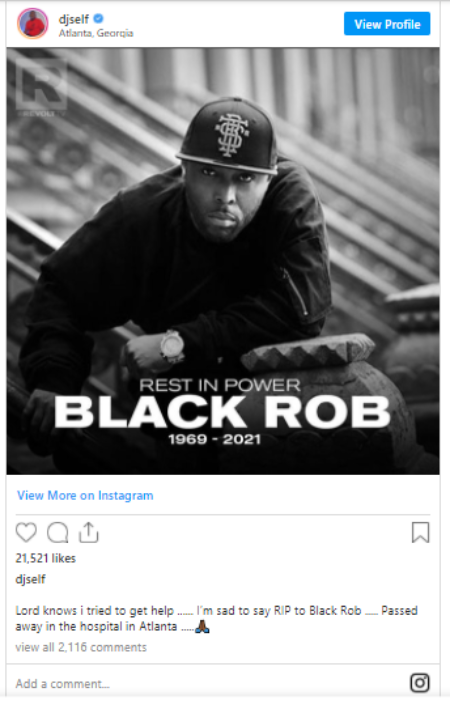Open the Black Rob tribute photo
450x702 pixels.
click(223, 261)
